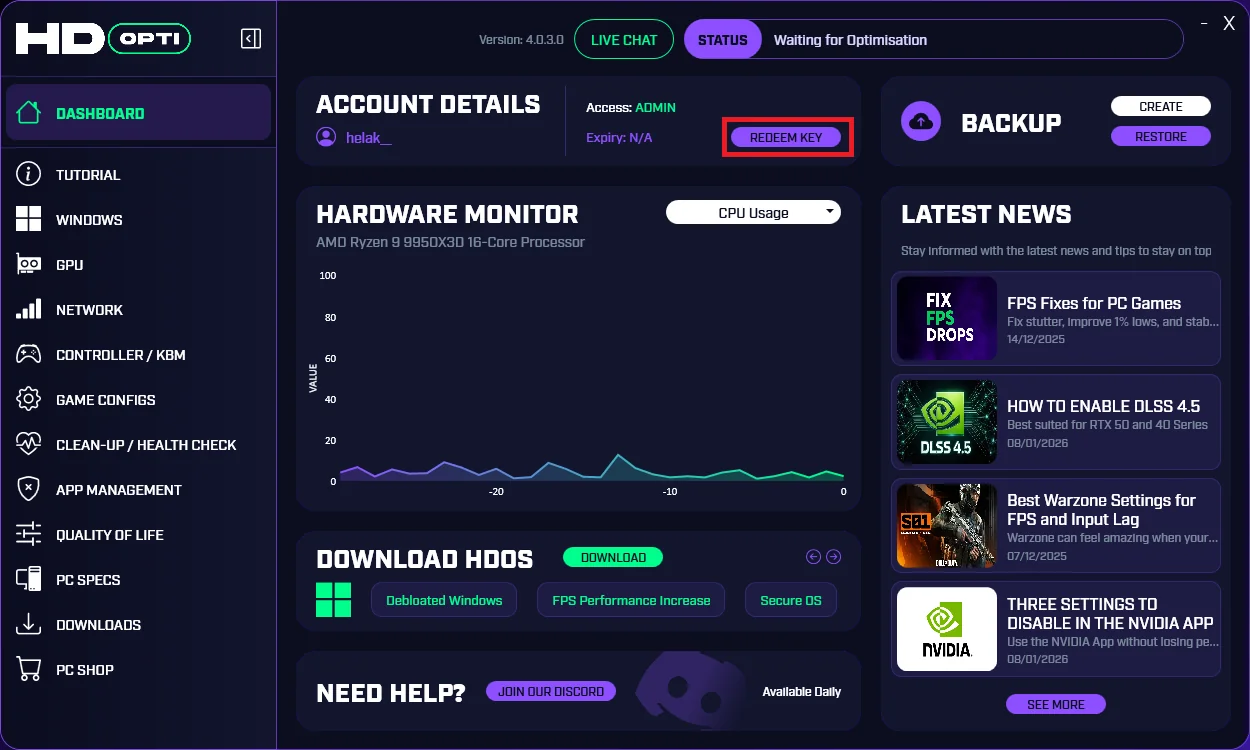This screenshot has height=750, width=1250.
Task: Select the Controller / KBM gamepad icon
Action: [28, 354]
